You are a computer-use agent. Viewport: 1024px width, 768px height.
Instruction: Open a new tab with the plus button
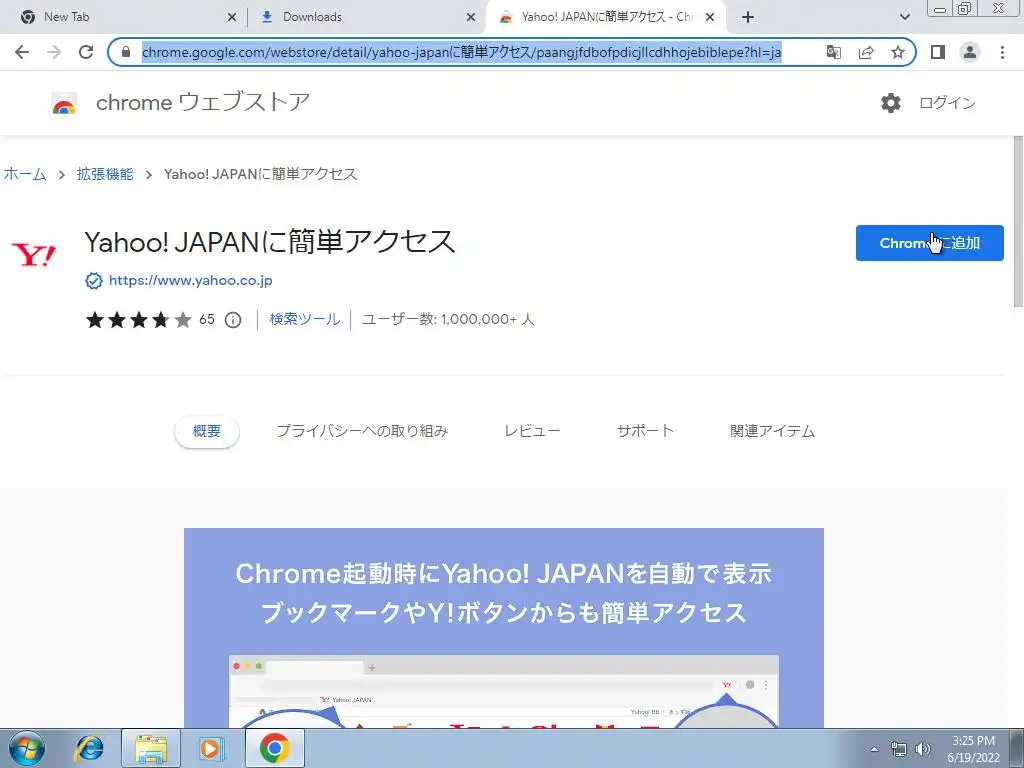748,17
